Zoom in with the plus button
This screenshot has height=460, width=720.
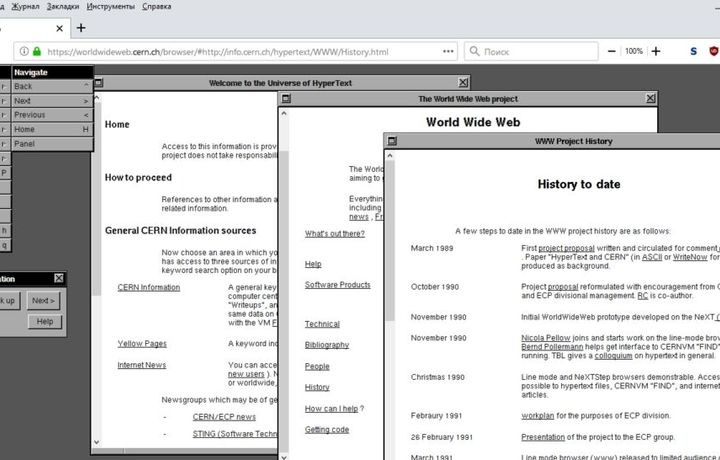point(656,51)
